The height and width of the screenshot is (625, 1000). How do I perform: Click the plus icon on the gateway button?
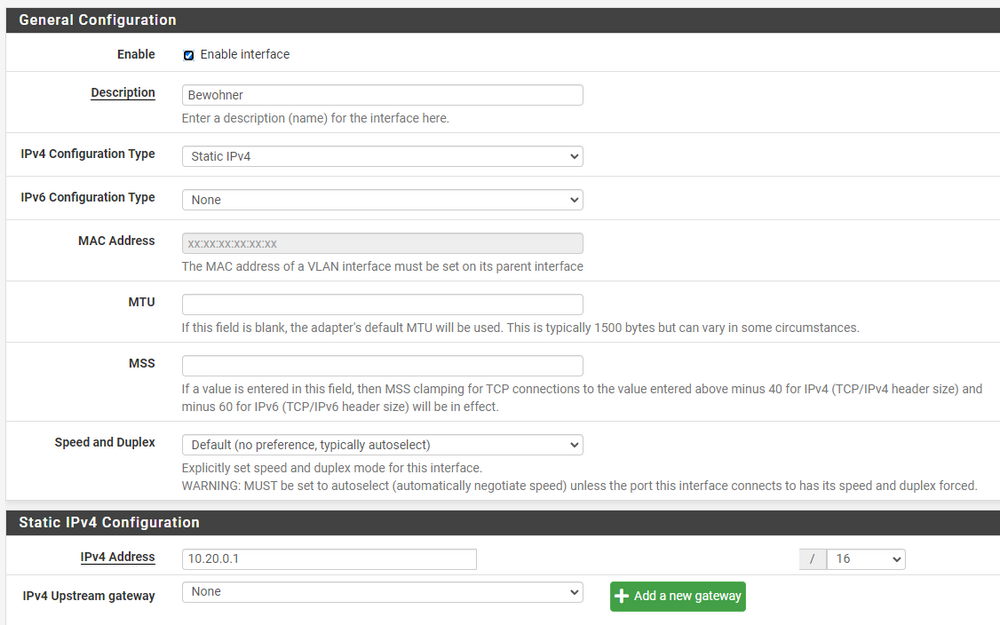[622, 596]
